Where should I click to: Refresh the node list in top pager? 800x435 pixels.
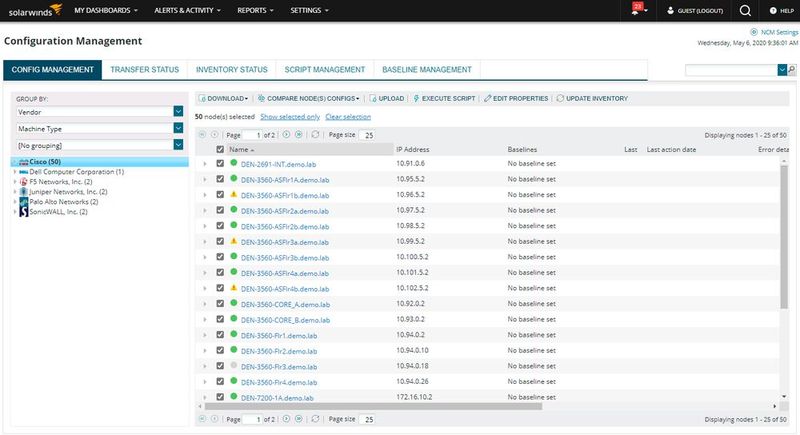coord(315,135)
